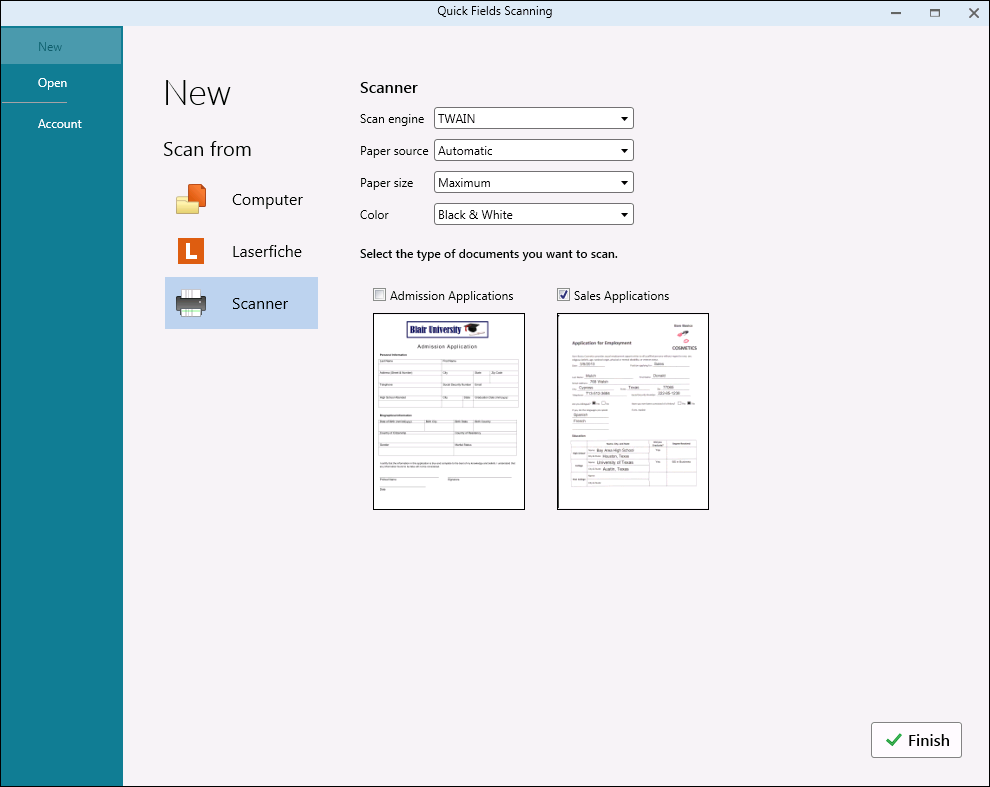Switch to the Open tab in sidebar
This screenshot has width=990, height=787.
[52, 83]
